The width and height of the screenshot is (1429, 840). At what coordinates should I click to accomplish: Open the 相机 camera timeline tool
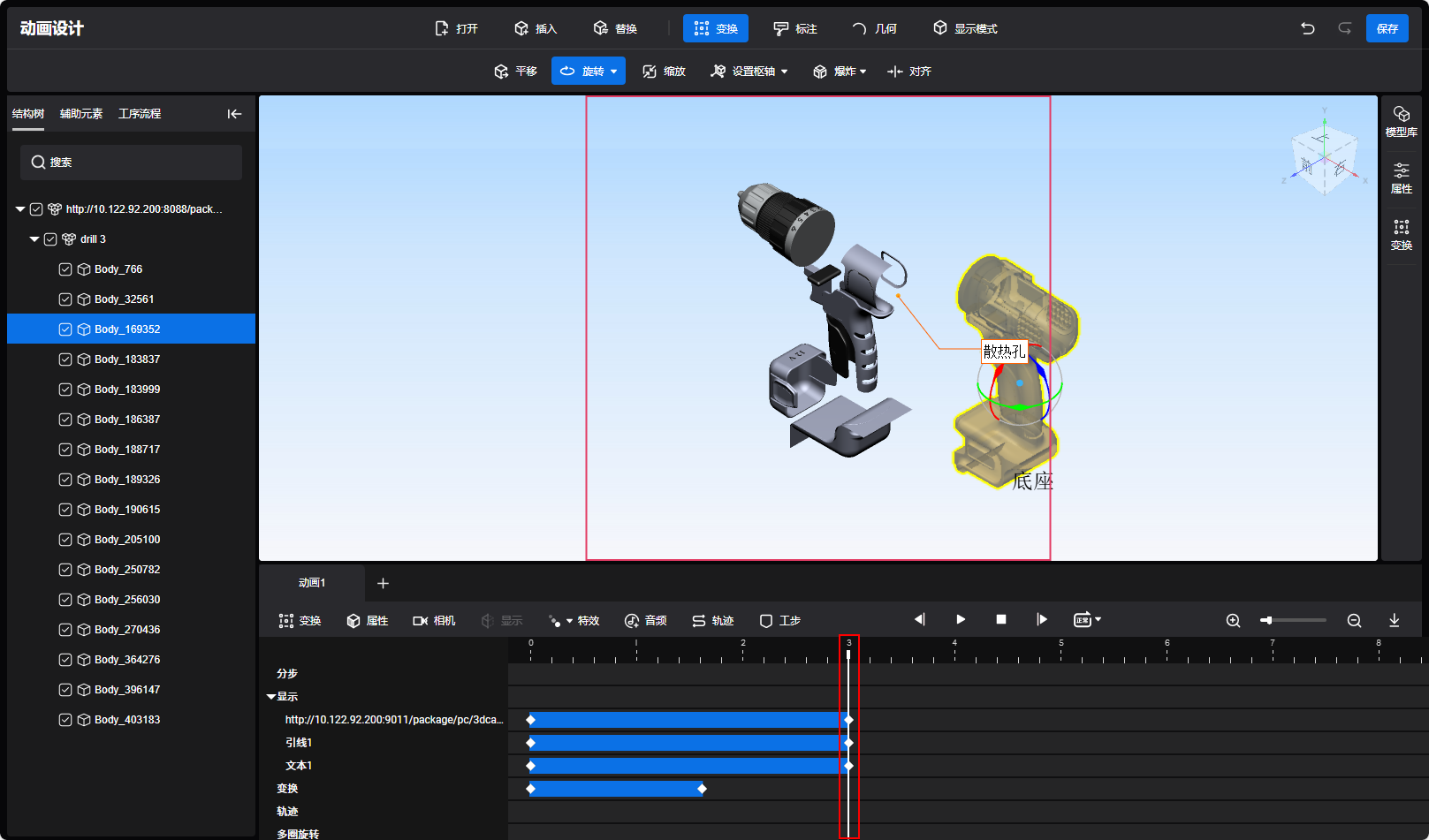click(434, 621)
